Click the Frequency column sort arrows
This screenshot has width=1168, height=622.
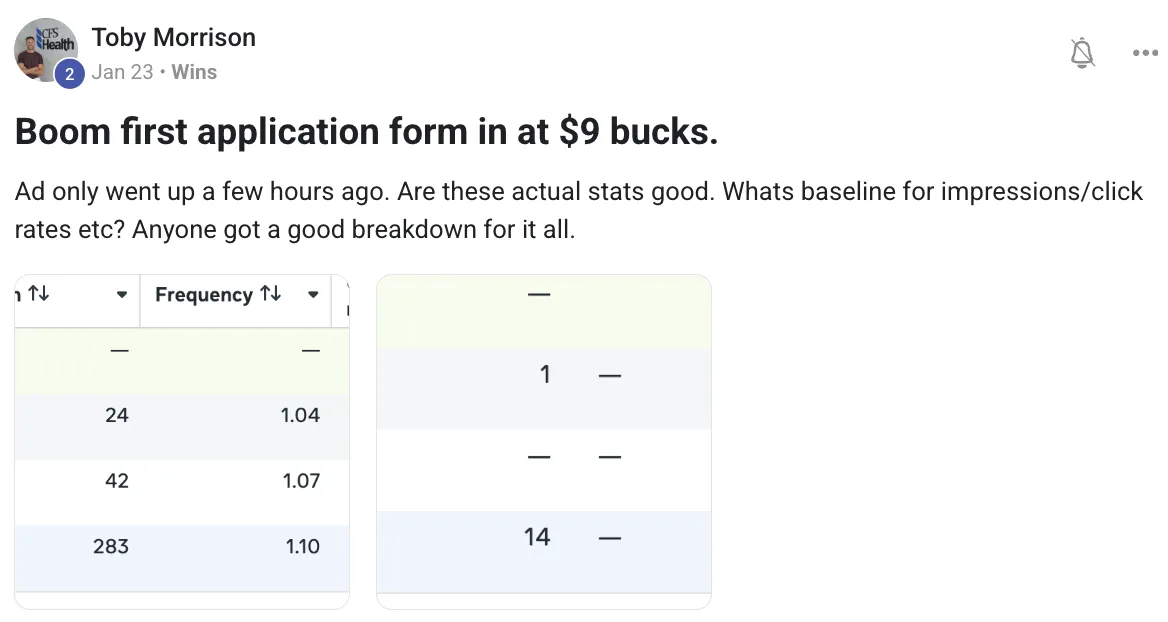(270, 295)
